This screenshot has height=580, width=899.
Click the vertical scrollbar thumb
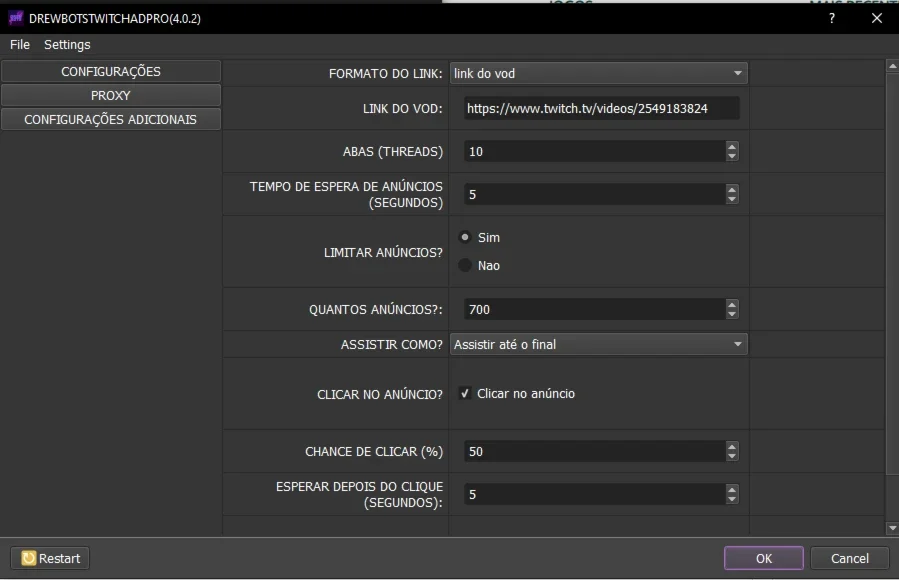click(x=892, y=273)
